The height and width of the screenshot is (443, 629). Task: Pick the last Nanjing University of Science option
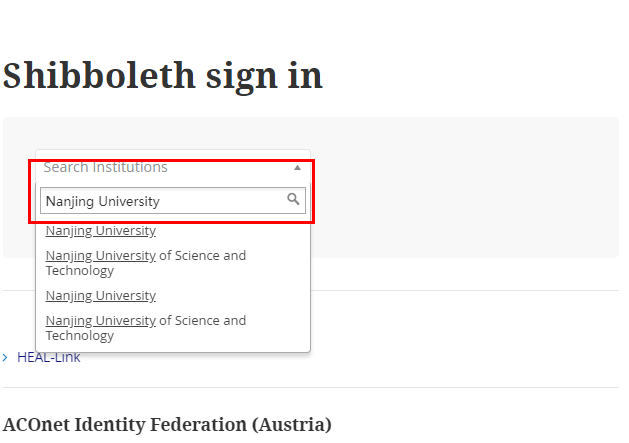click(145, 328)
